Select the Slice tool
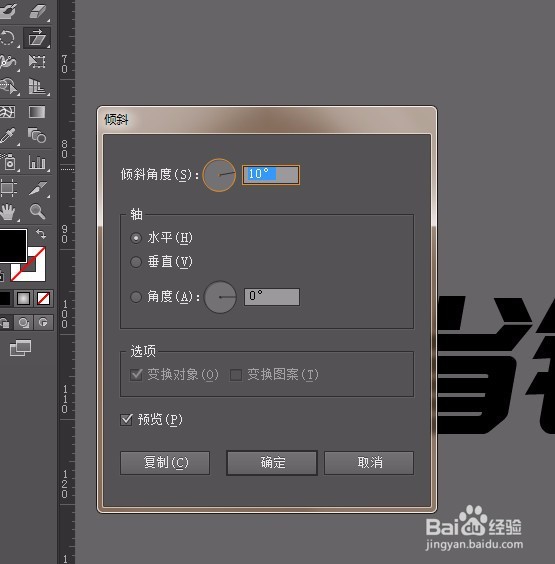Screen dimensions: 555x564 [x=38, y=188]
